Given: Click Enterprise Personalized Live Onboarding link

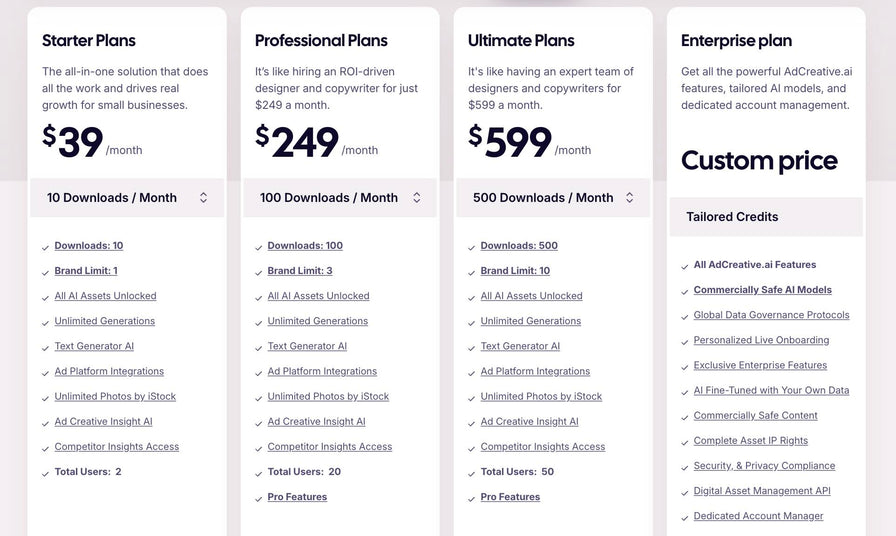Looking at the screenshot, I should point(761,340).
